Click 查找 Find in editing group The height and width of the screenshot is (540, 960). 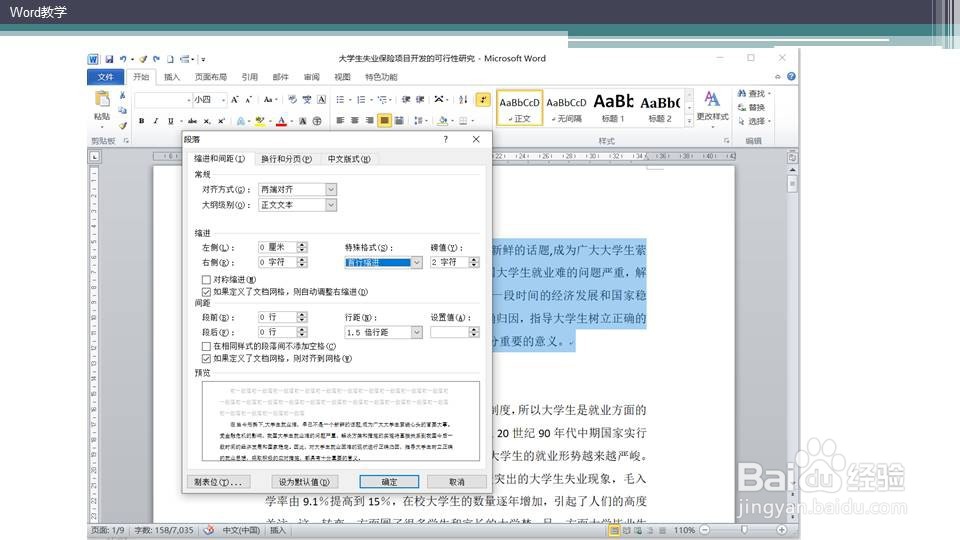753,93
